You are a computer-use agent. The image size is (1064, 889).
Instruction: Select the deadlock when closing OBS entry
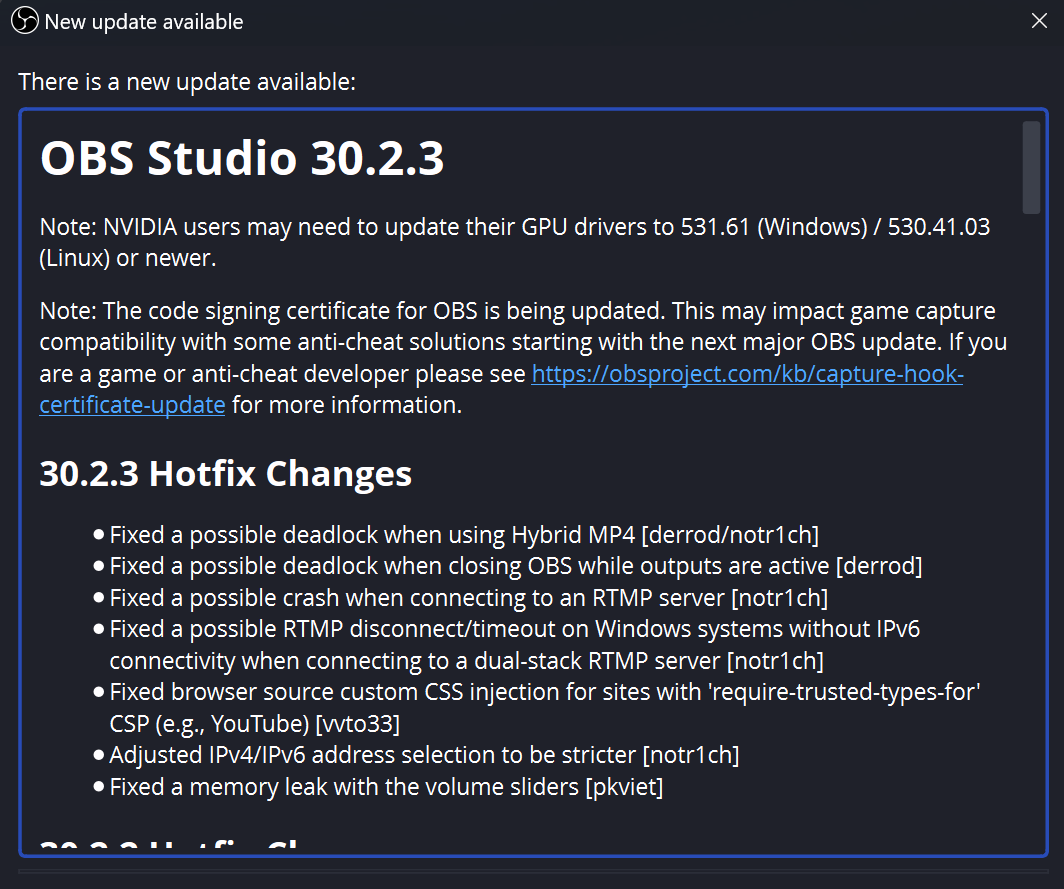coord(515,566)
